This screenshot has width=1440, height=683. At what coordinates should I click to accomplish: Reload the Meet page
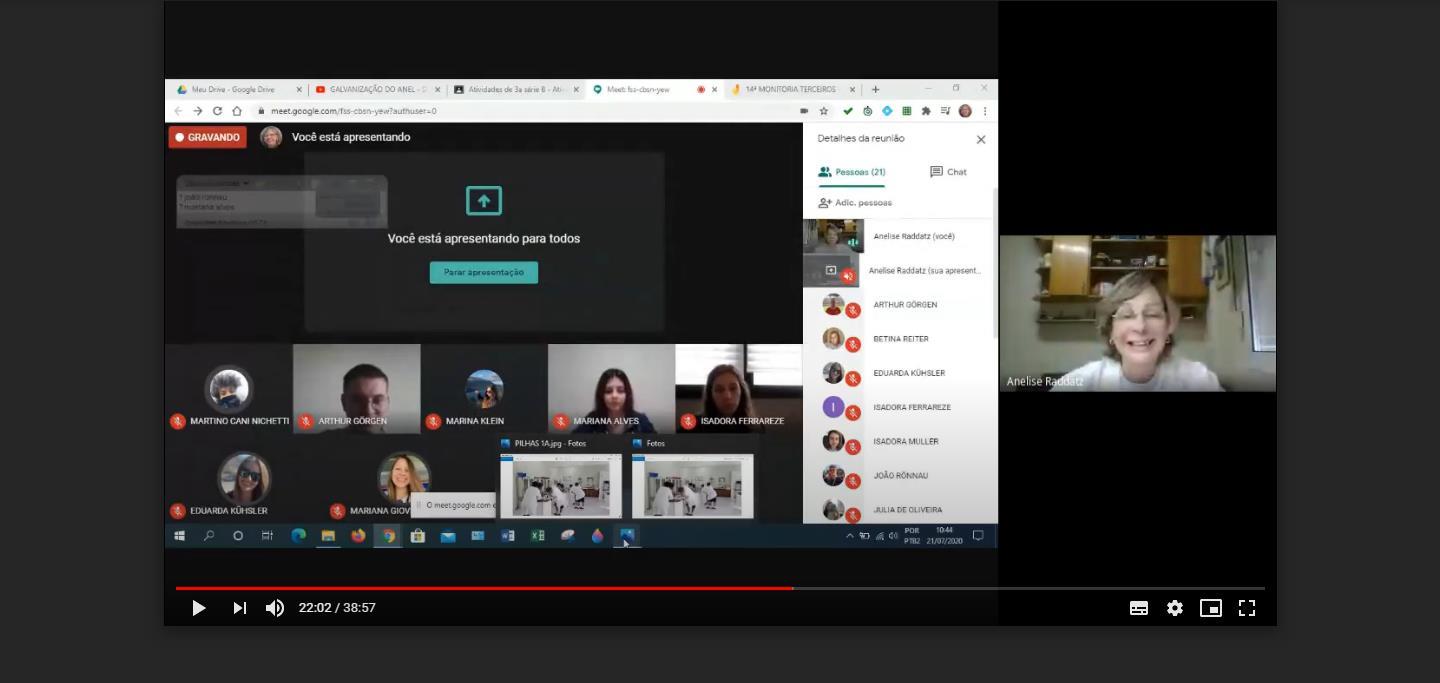pos(217,111)
